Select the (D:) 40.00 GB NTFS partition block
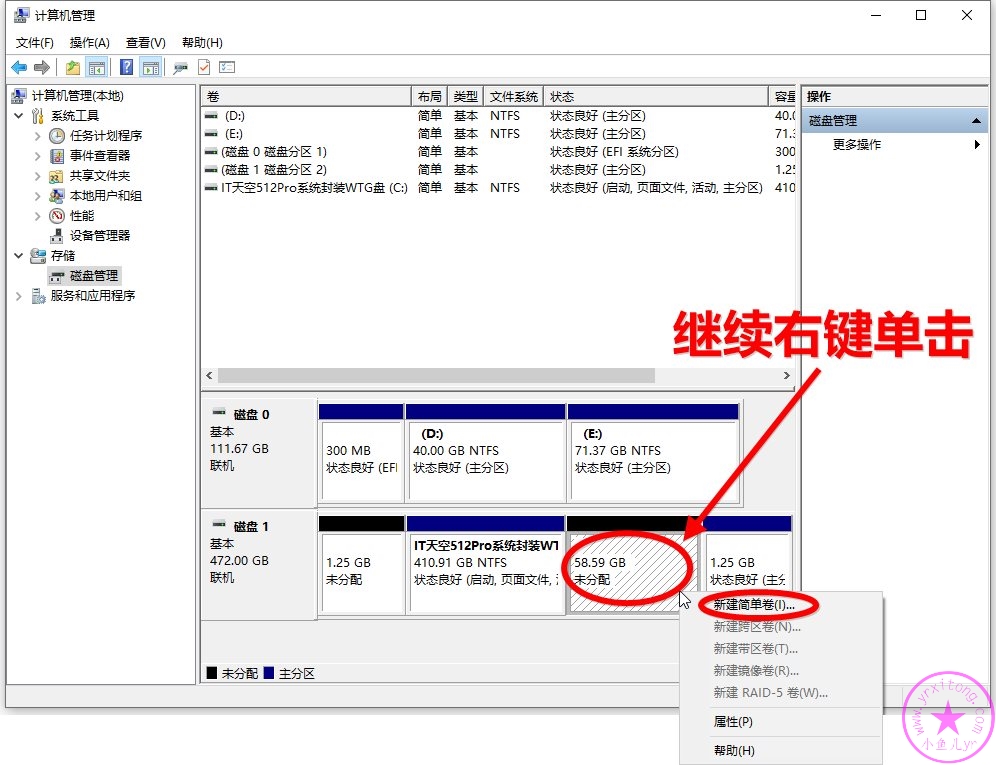Image resolution: width=996 pixels, height=765 pixels. [486, 453]
